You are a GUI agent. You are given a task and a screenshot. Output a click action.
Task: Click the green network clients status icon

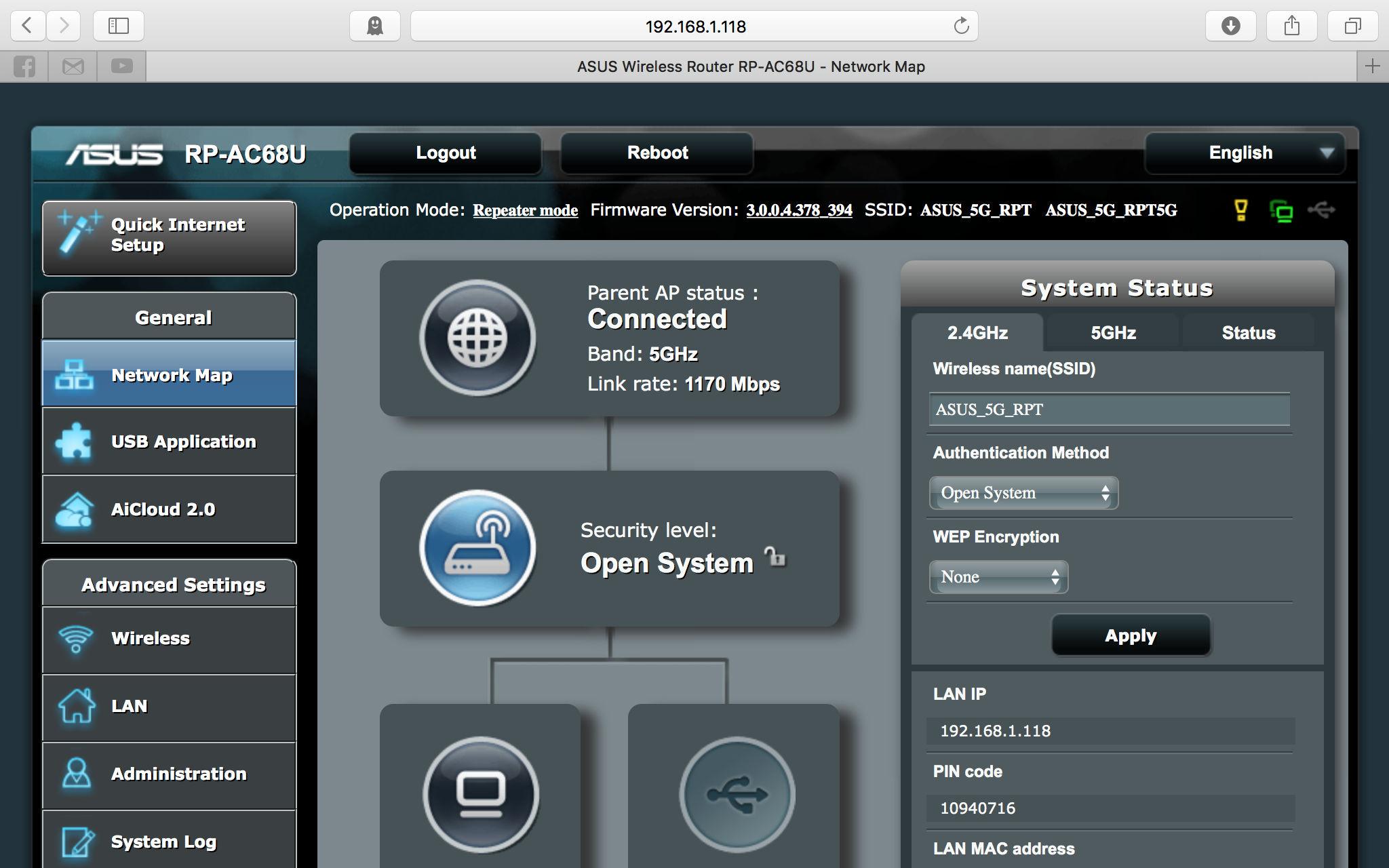(x=1281, y=211)
